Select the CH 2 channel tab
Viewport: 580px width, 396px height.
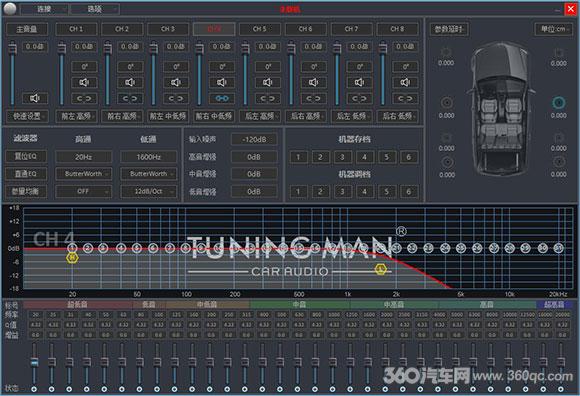tap(122, 29)
